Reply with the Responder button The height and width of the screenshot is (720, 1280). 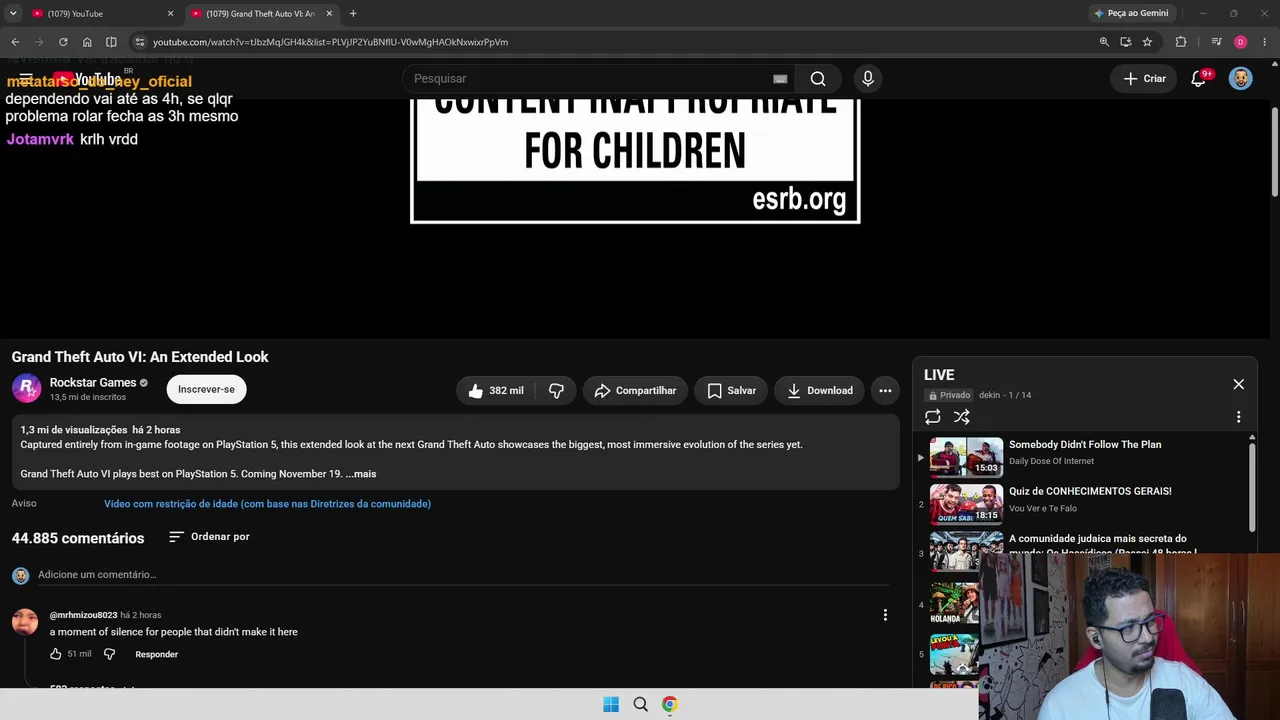pos(157,654)
